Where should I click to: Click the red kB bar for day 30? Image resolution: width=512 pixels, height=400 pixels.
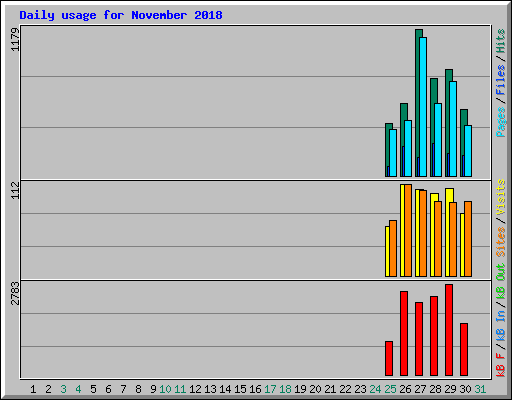click(464, 349)
